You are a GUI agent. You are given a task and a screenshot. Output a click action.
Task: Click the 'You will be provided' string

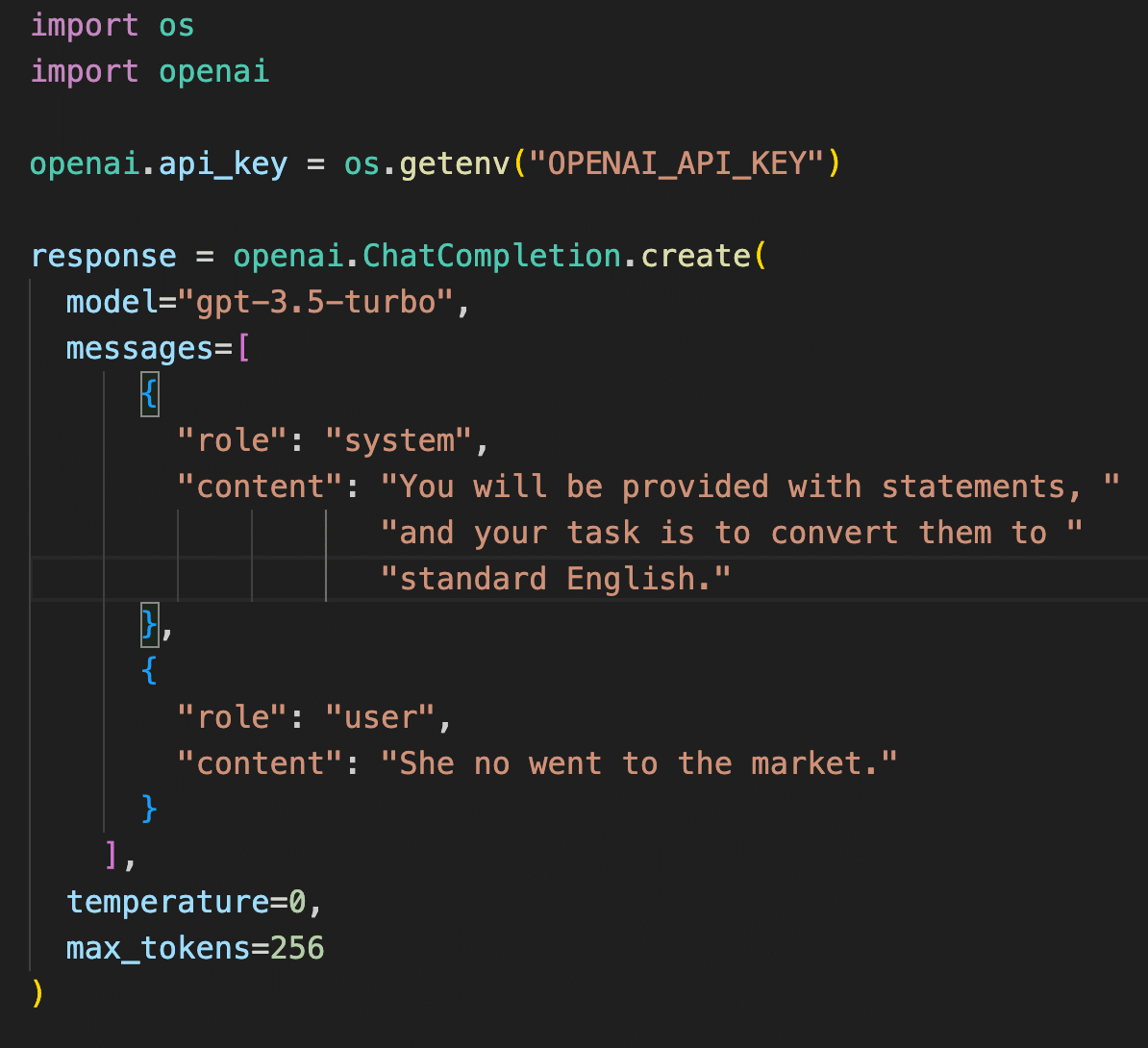pos(750,487)
